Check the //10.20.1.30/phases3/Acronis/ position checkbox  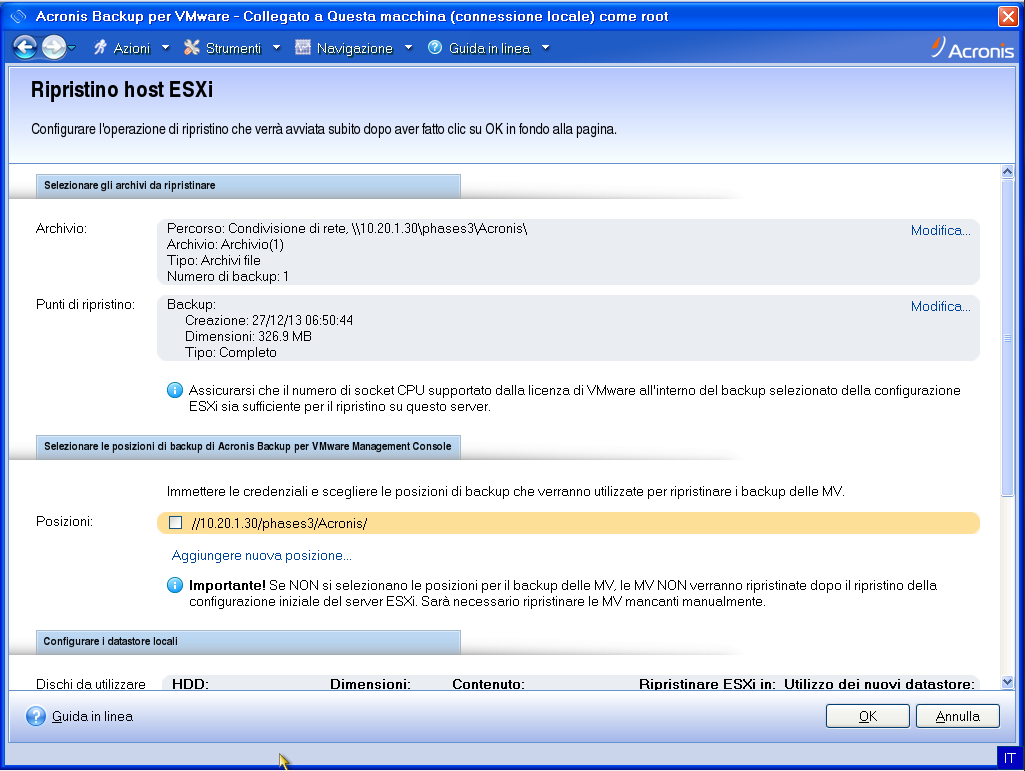pyautogui.click(x=175, y=523)
